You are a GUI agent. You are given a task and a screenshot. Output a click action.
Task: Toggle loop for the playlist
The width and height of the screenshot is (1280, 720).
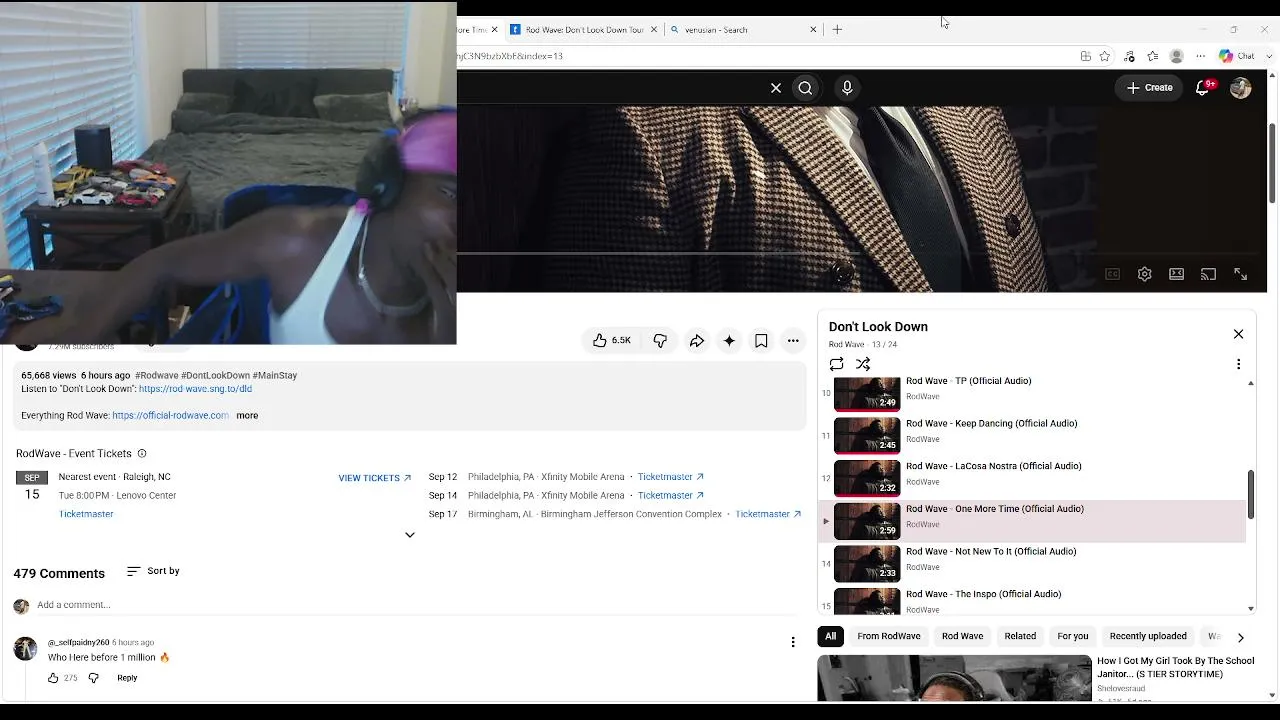836,364
